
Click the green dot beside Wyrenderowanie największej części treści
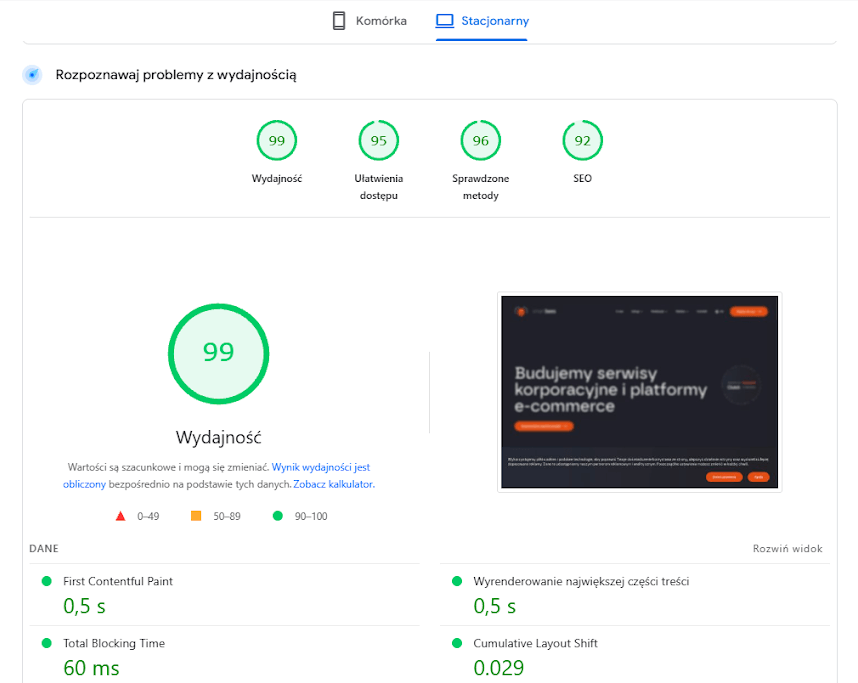coord(457,578)
